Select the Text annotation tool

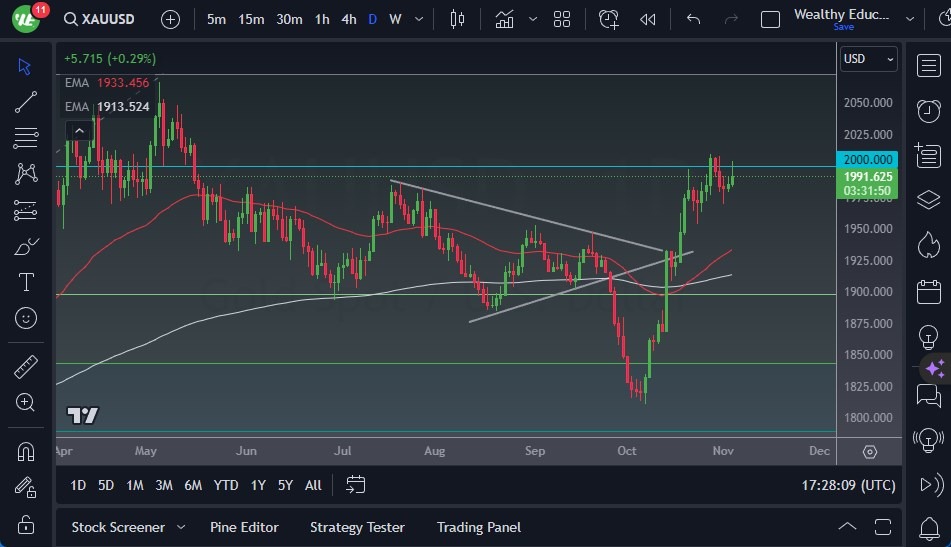point(26,282)
